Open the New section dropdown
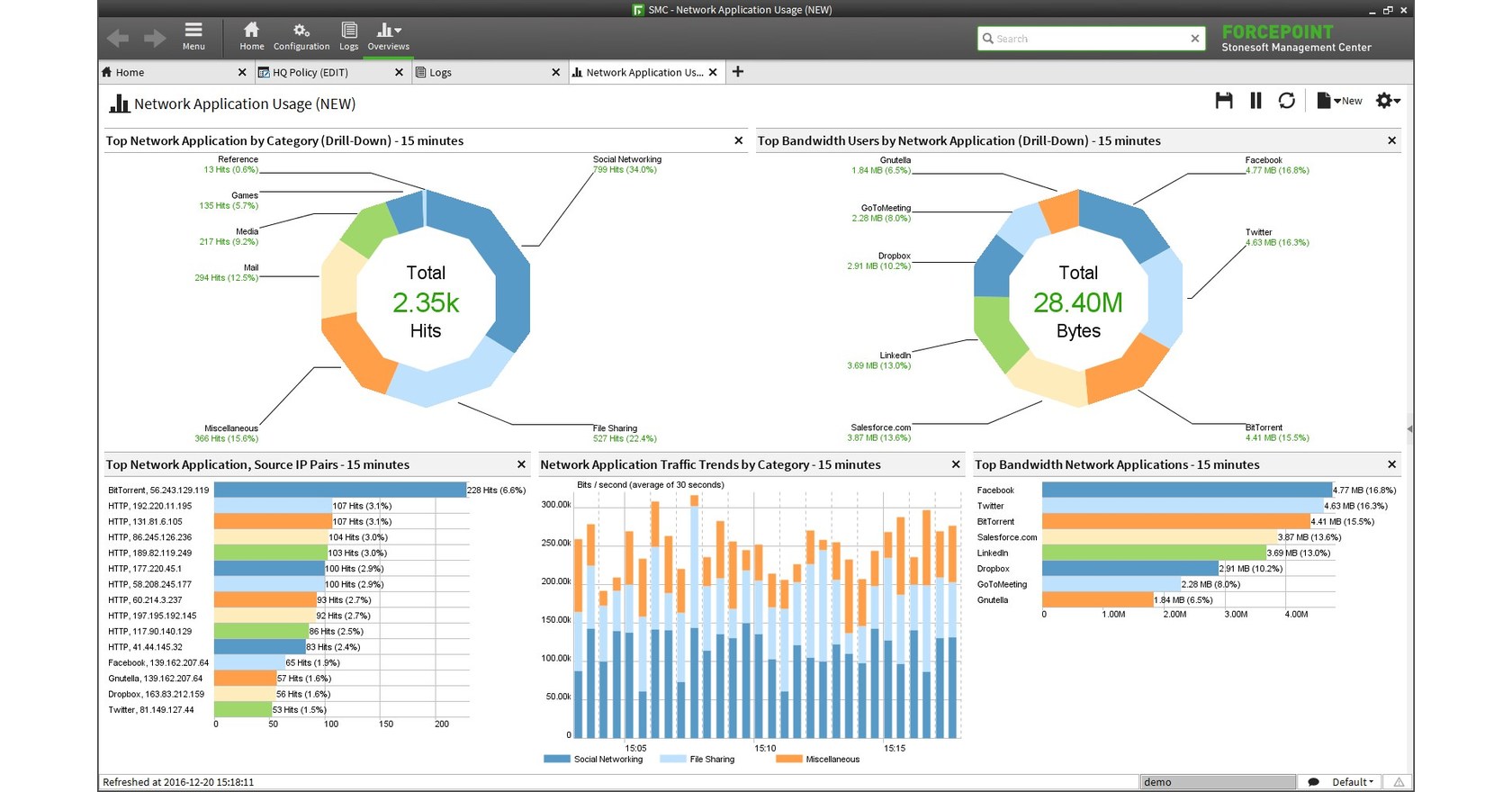 point(1339,101)
